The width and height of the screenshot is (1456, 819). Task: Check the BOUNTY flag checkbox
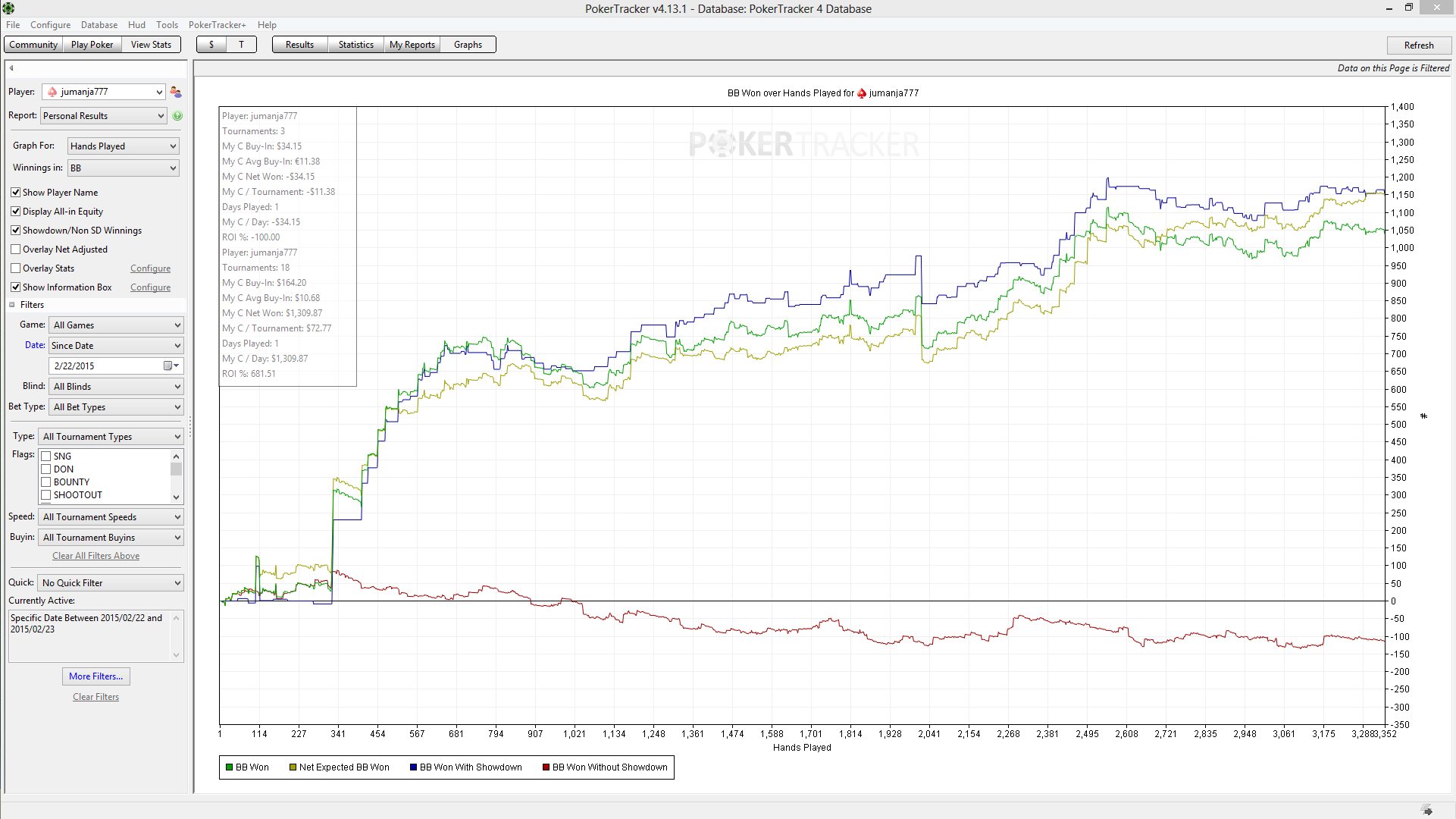click(x=46, y=482)
